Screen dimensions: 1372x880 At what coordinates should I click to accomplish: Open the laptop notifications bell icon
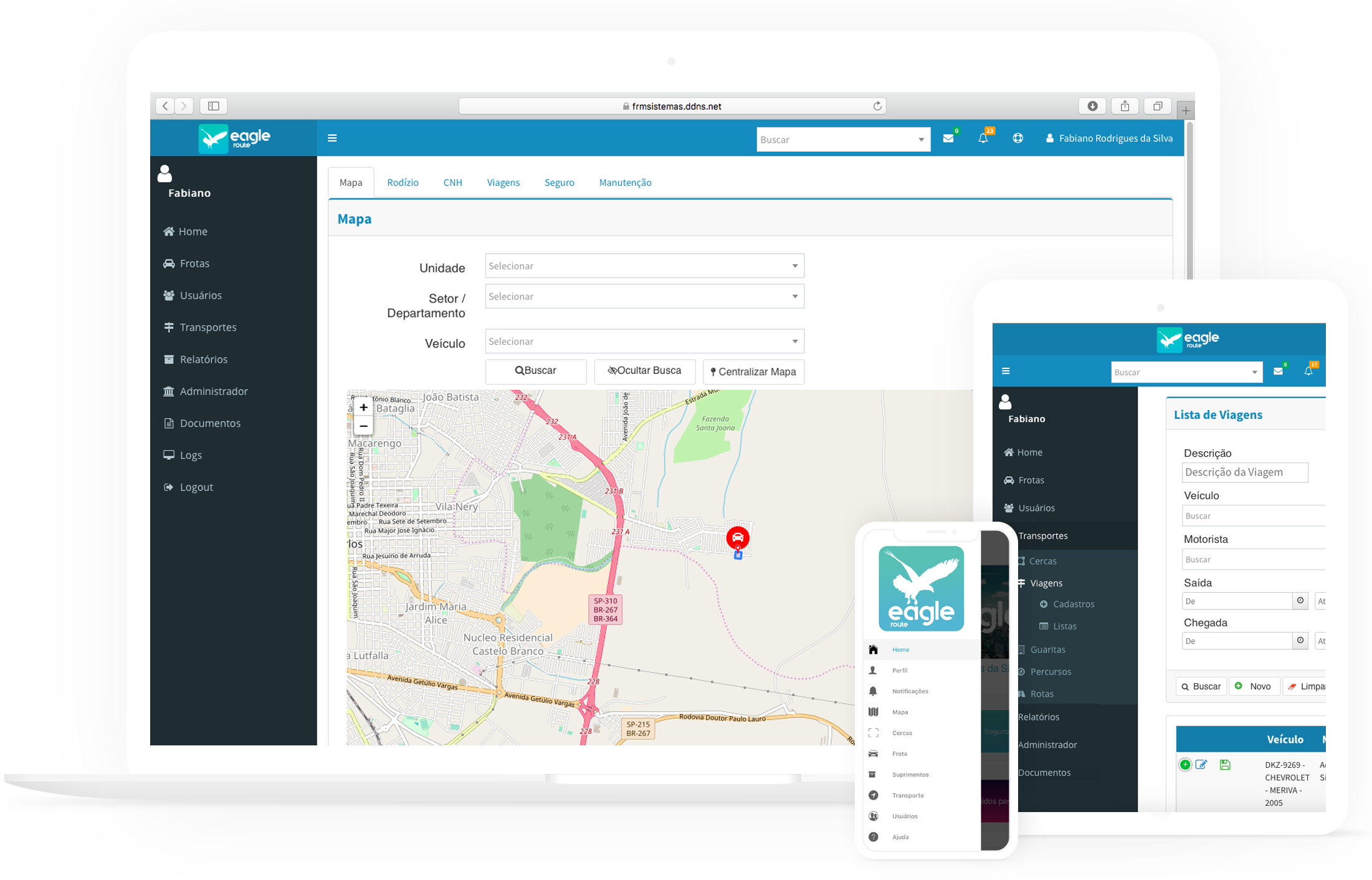(x=983, y=138)
